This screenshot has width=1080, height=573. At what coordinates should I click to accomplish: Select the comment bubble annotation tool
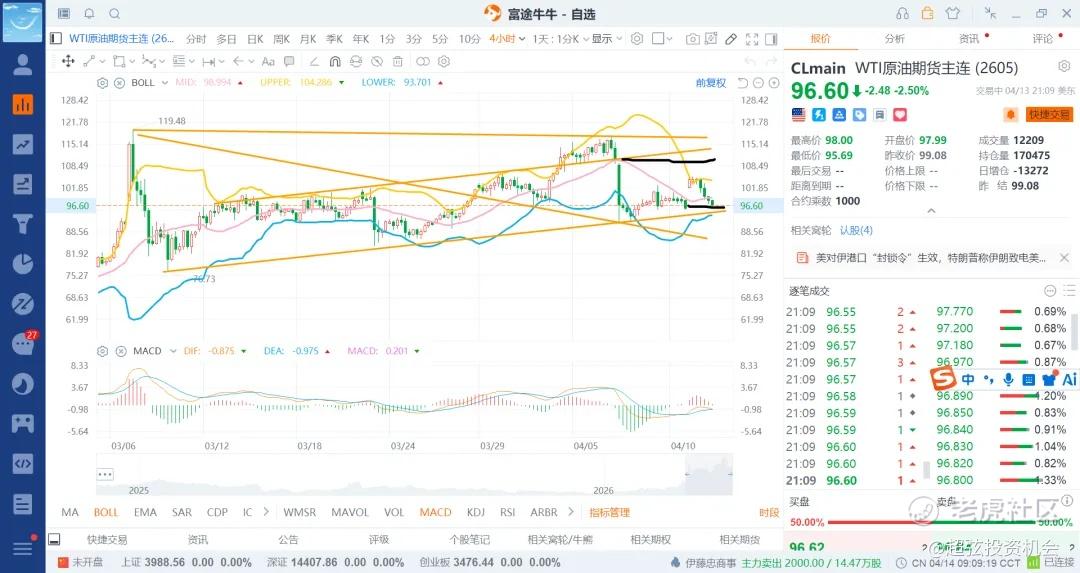[289, 61]
